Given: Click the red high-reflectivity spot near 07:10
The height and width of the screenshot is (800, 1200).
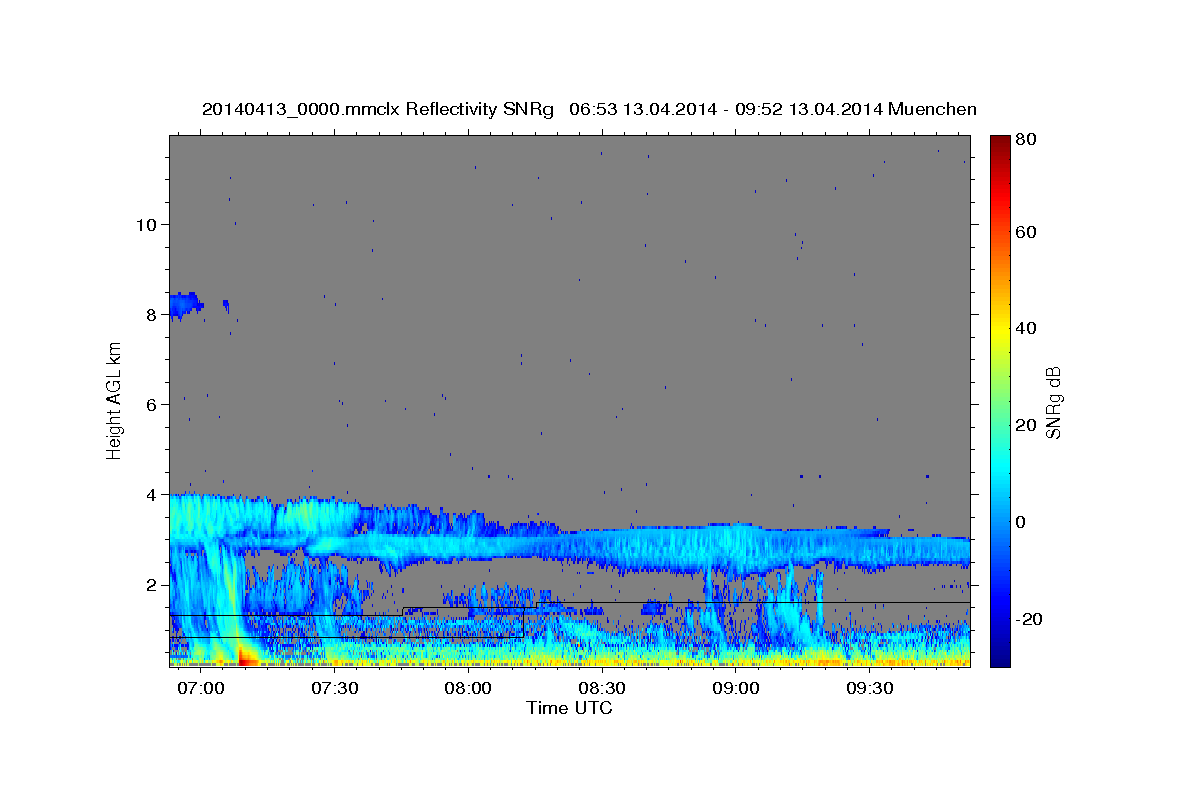Looking at the screenshot, I should point(247,657).
